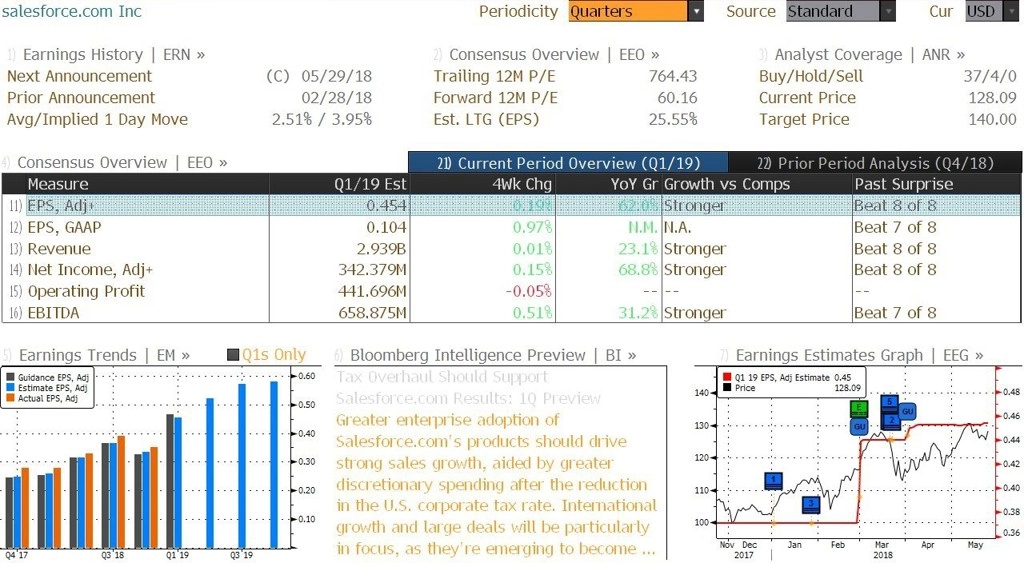Click the GU marker beside marker 5
Viewport: 1024px width, 563px height.
[x=907, y=411]
